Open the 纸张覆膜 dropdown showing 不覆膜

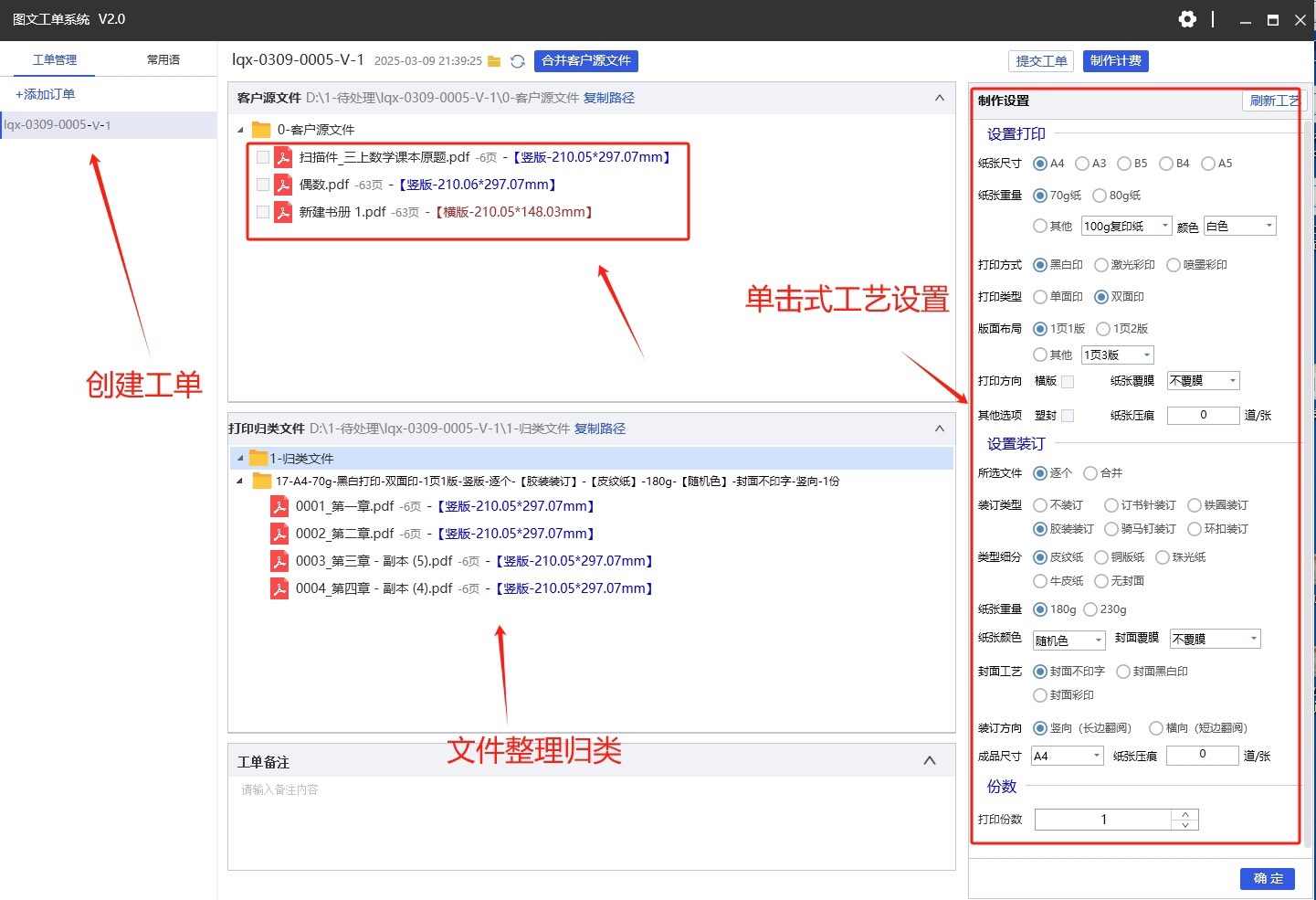(1203, 381)
